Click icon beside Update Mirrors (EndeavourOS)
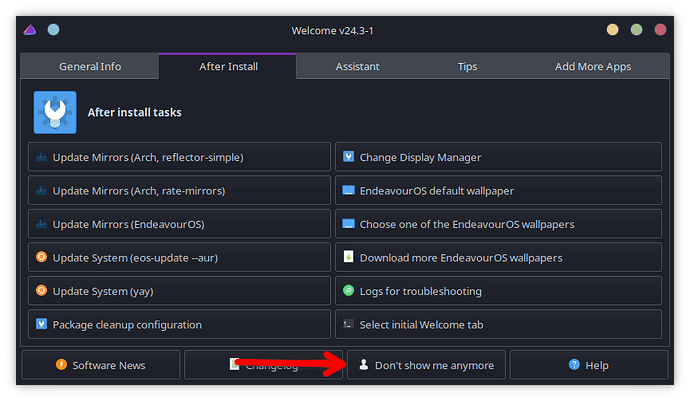690x401 pixels. tap(41, 224)
